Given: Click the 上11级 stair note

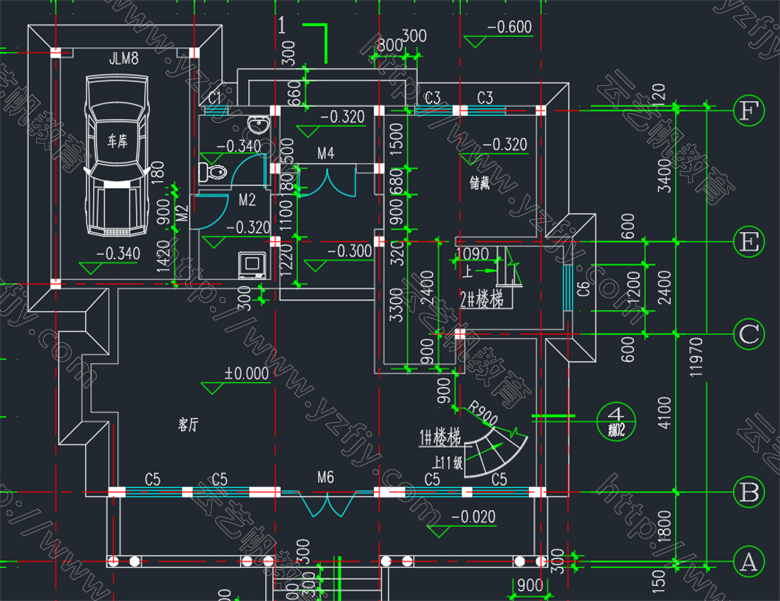Looking at the screenshot, I should [x=447, y=463].
